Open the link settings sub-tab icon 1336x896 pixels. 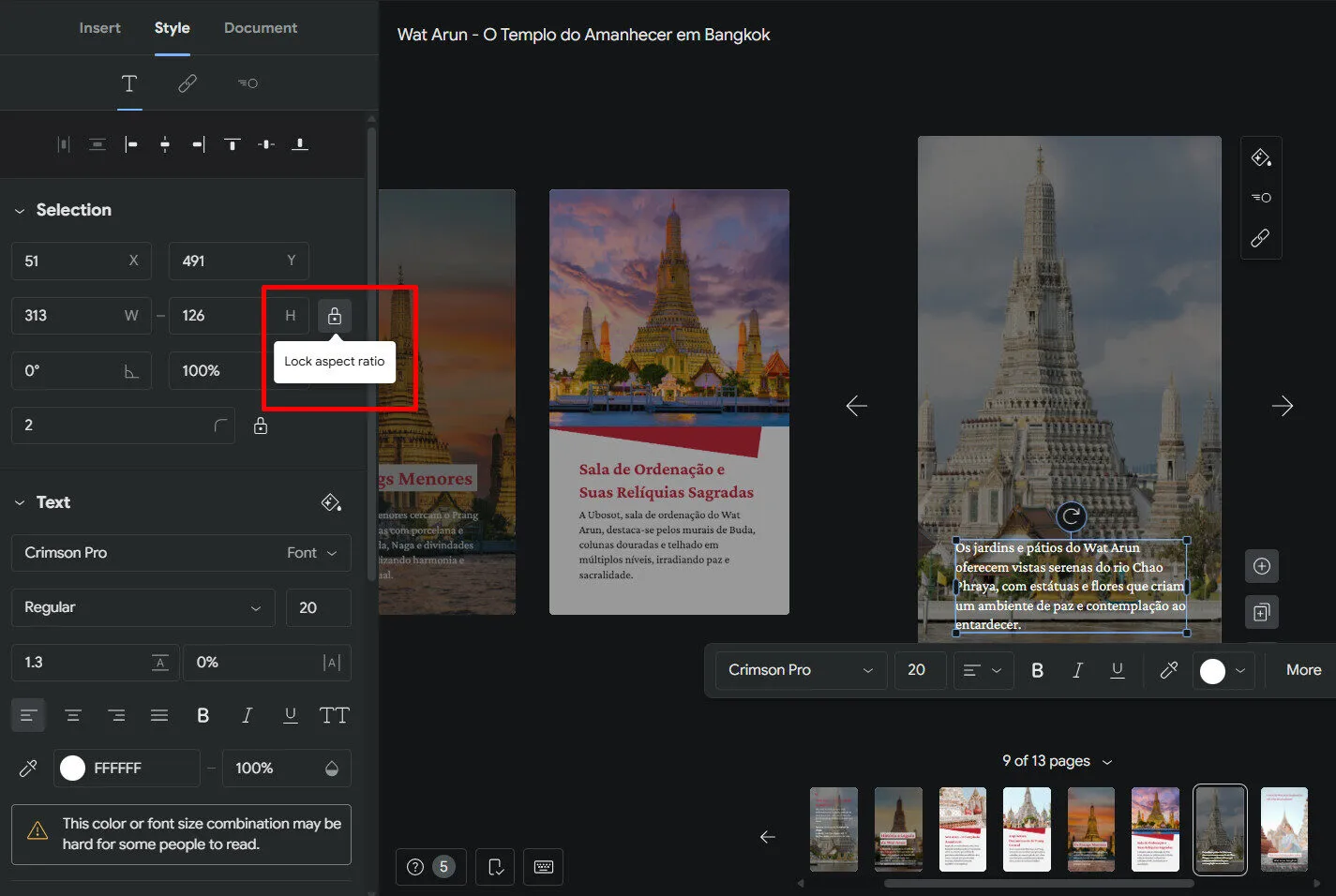point(188,83)
